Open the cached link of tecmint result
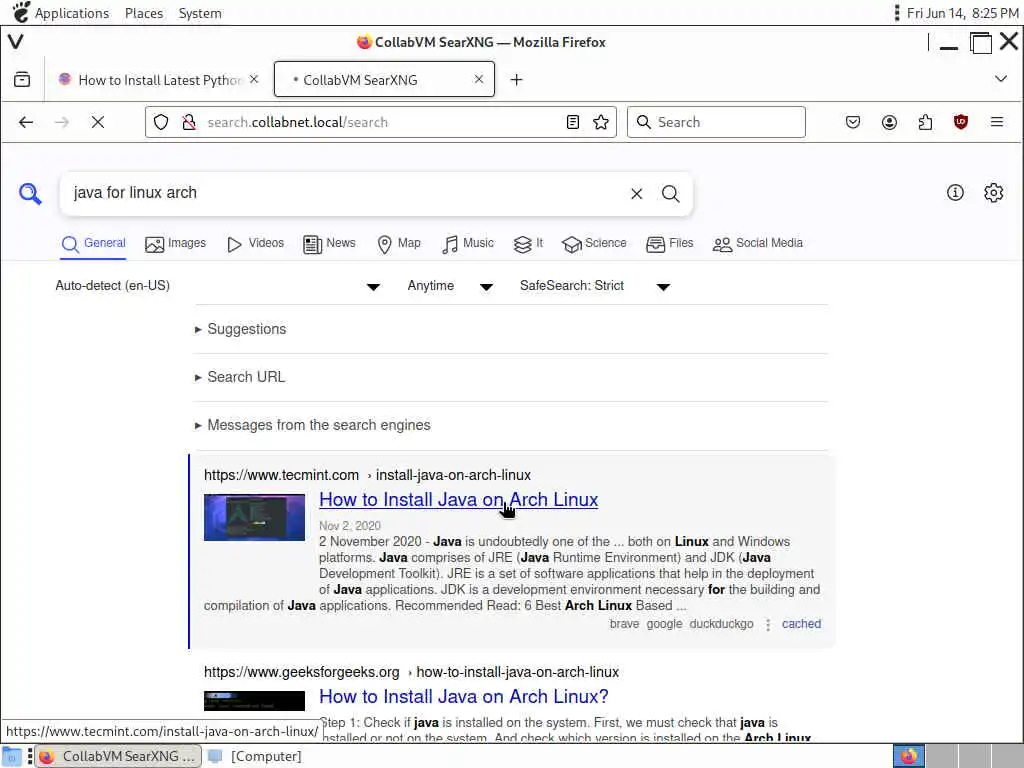 (801, 624)
